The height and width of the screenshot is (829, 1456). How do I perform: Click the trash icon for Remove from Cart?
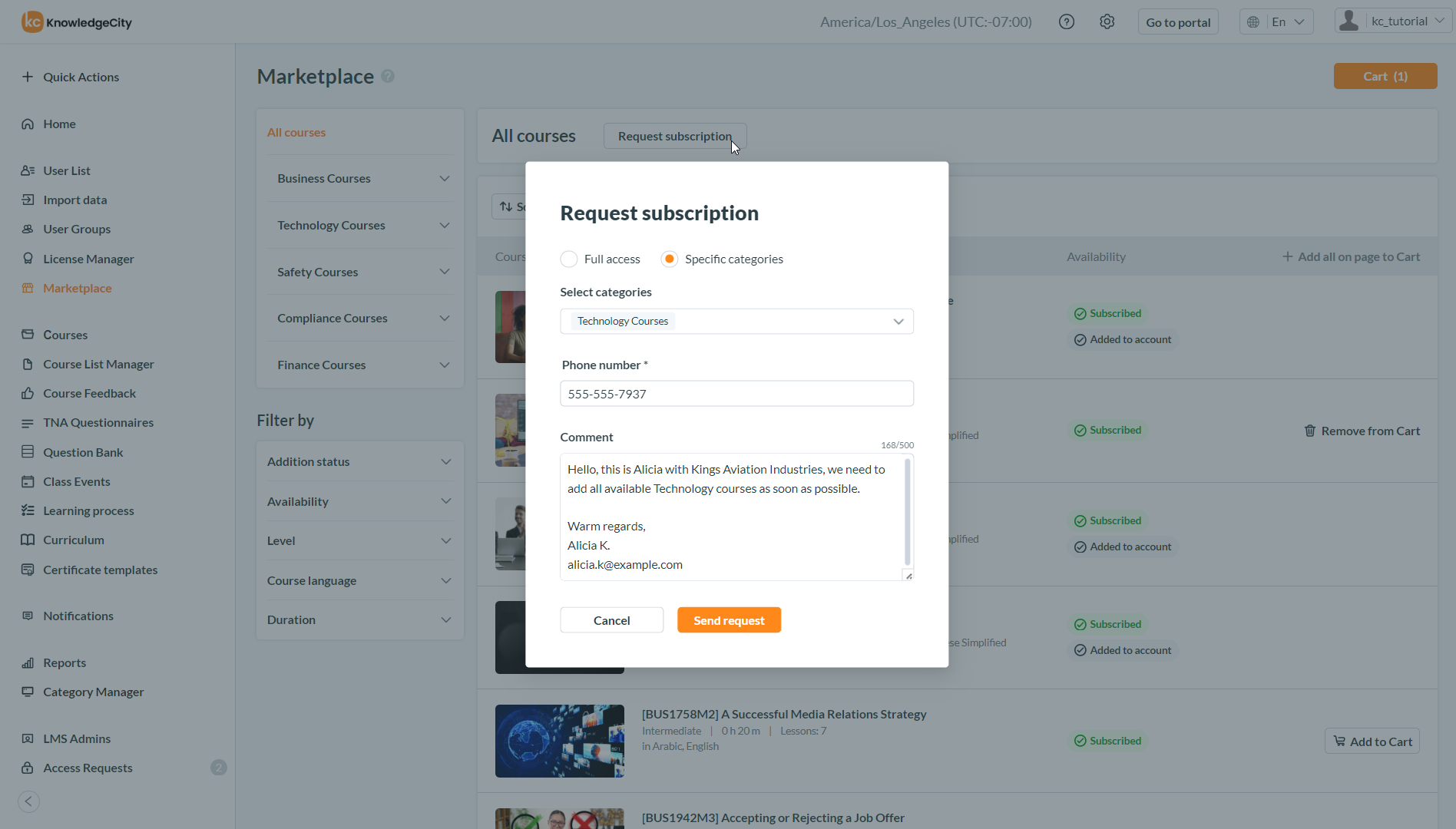1310,431
